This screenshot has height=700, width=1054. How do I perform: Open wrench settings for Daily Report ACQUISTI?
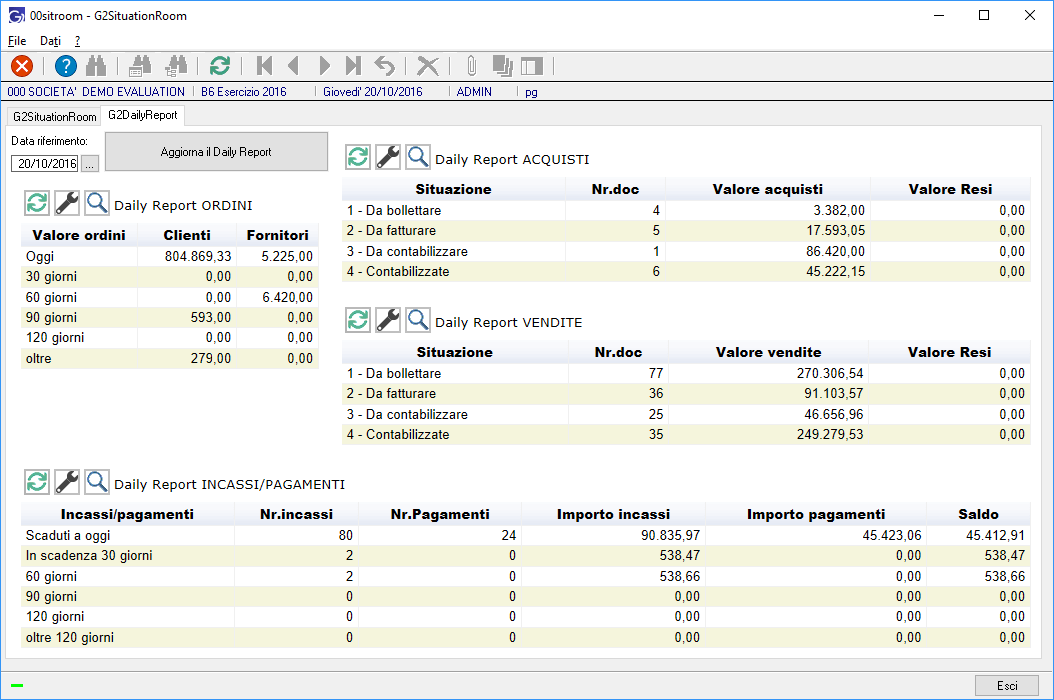tap(388, 157)
